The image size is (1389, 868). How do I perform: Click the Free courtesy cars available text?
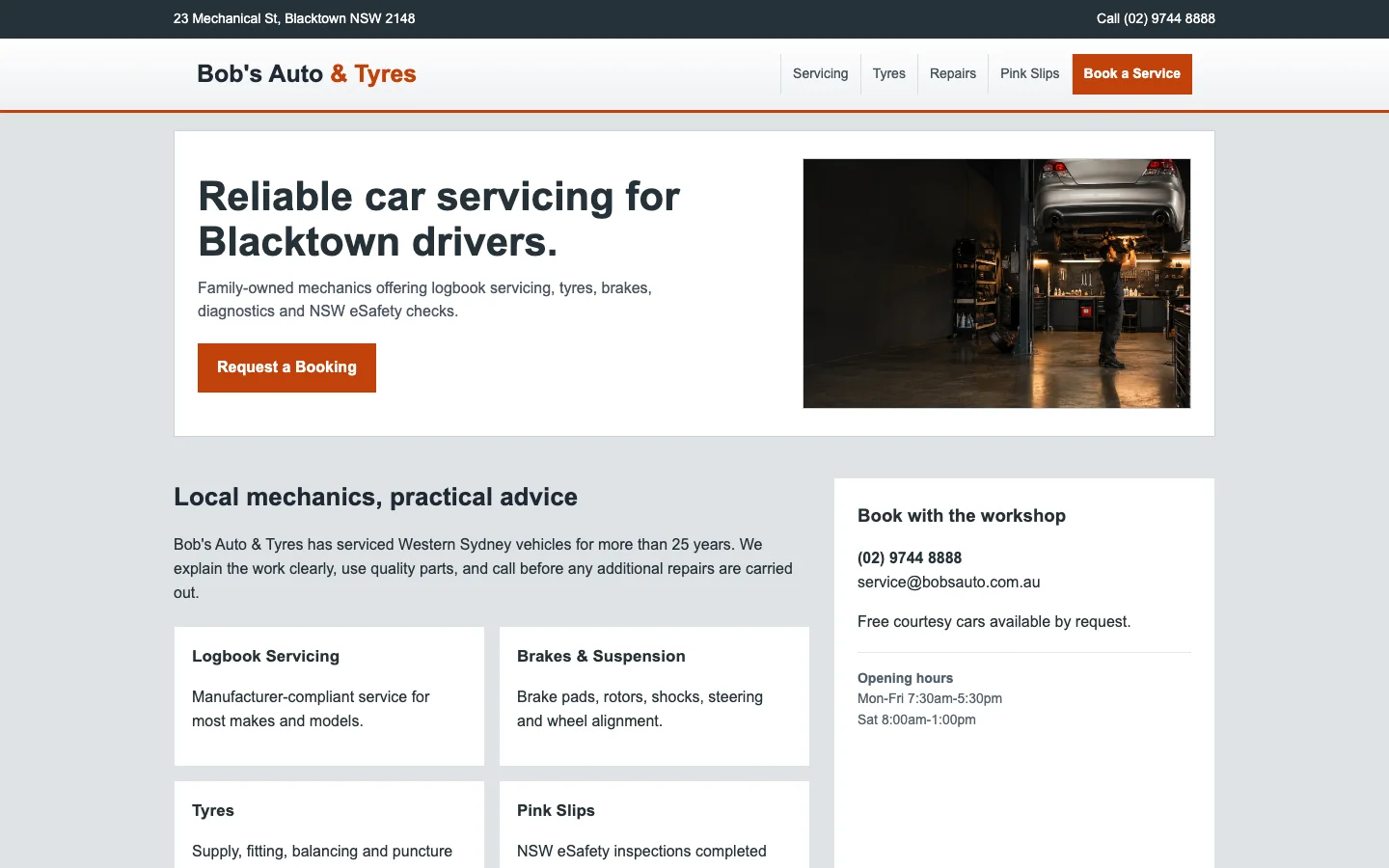994,622
